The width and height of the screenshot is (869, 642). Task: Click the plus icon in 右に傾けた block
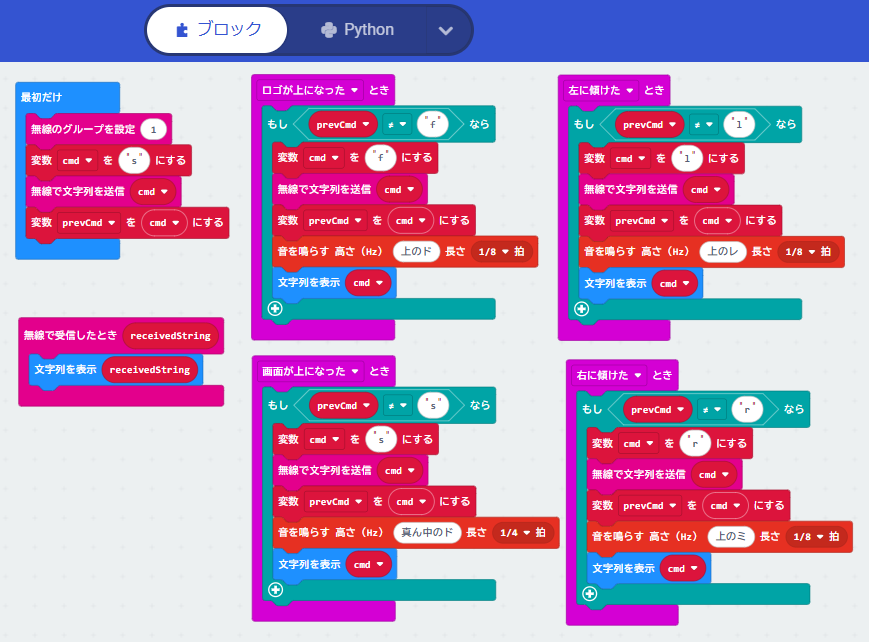click(590, 594)
